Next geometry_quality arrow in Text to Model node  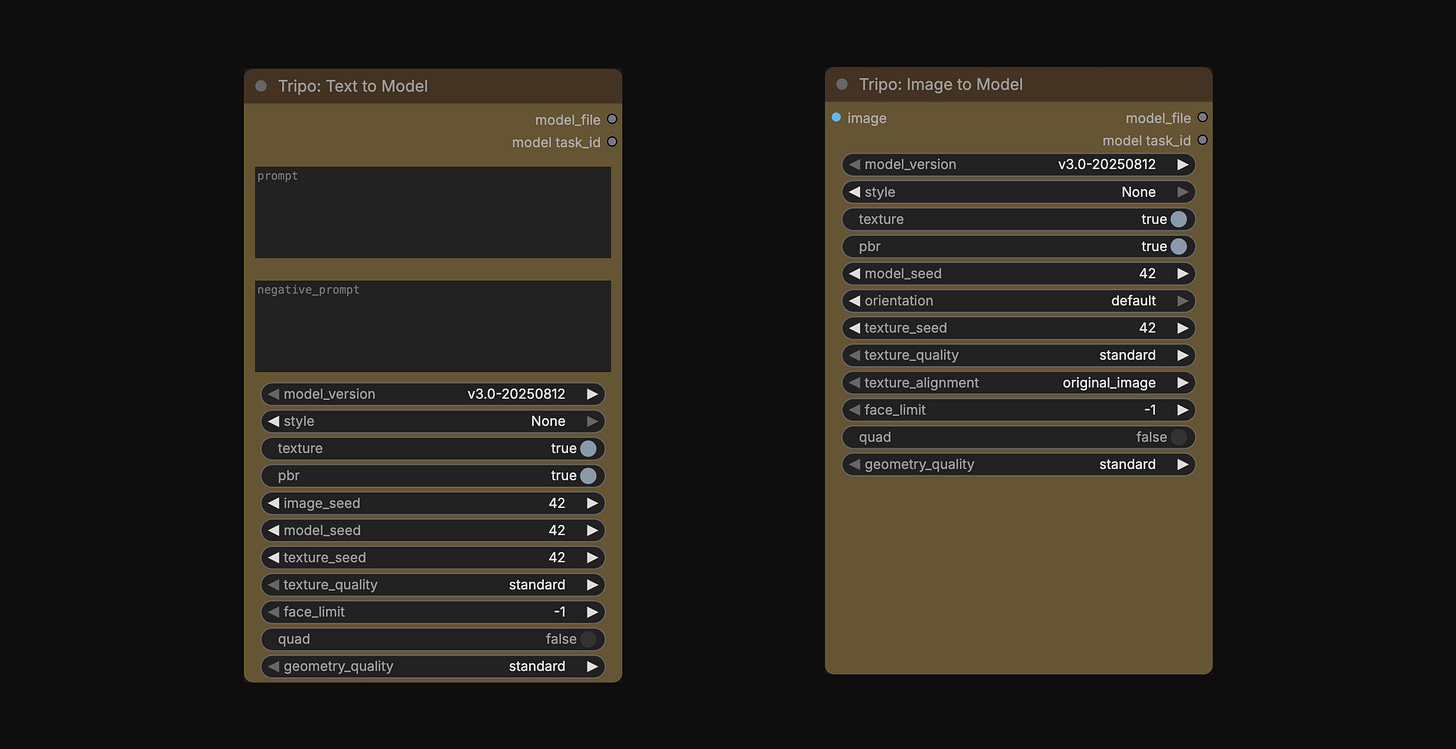point(592,666)
